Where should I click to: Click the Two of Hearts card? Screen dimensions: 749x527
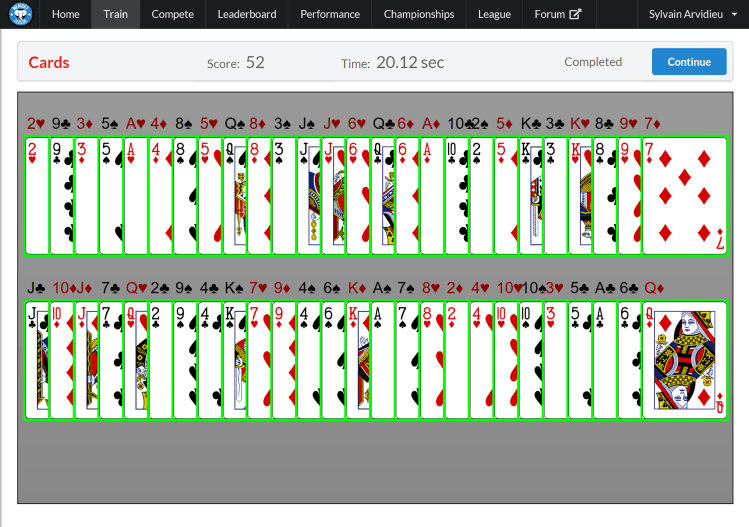coord(36,196)
